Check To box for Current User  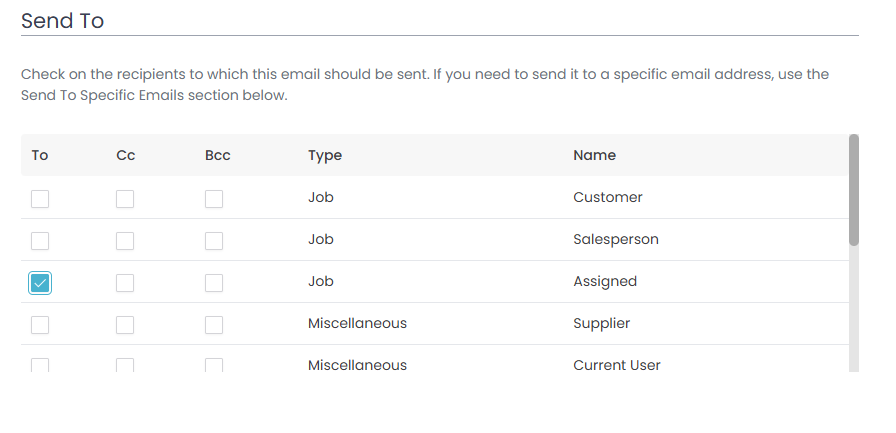pyautogui.click(x=40, y=365)
